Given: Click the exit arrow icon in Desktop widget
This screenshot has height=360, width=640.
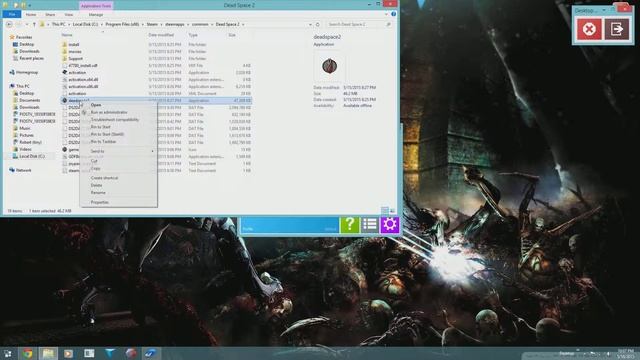Looking at the screenshot, I should click(616, 29).
